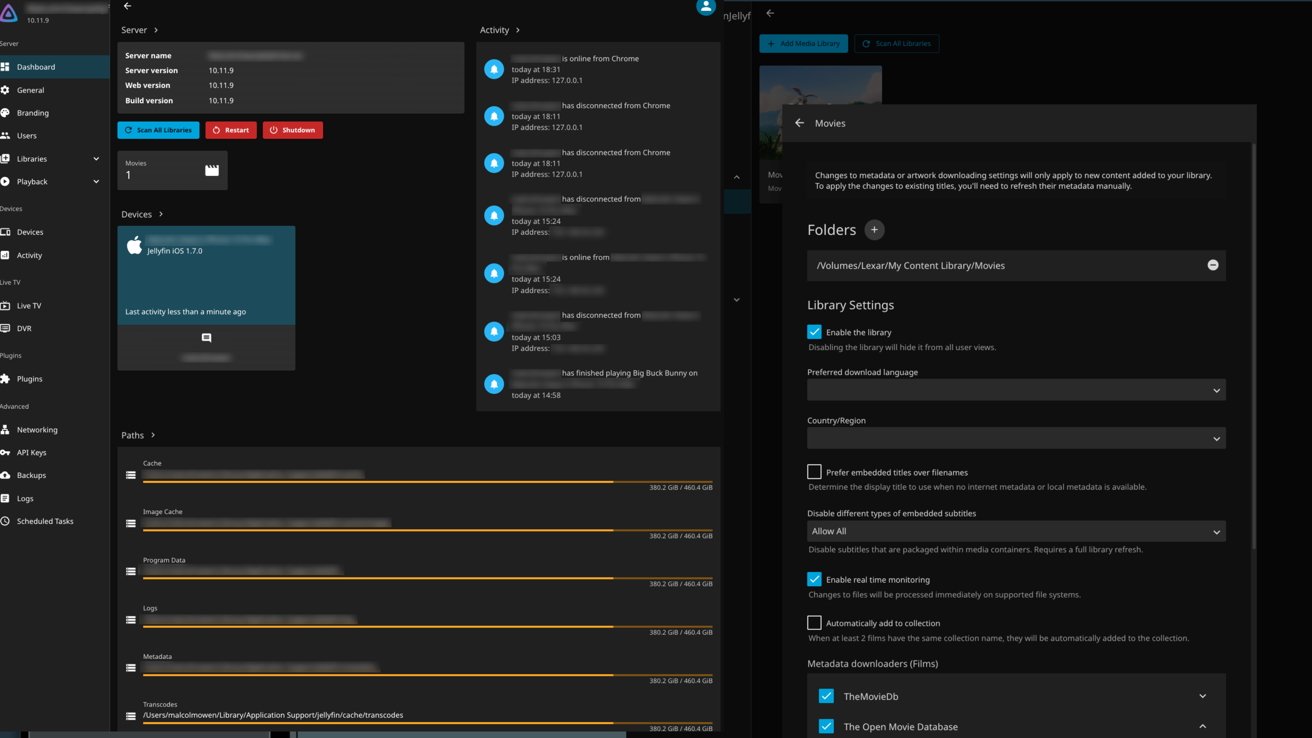The width and height of the screenshot is (1312, 738).
Task: Click the red Shutdown button
Action: [292, 130]
